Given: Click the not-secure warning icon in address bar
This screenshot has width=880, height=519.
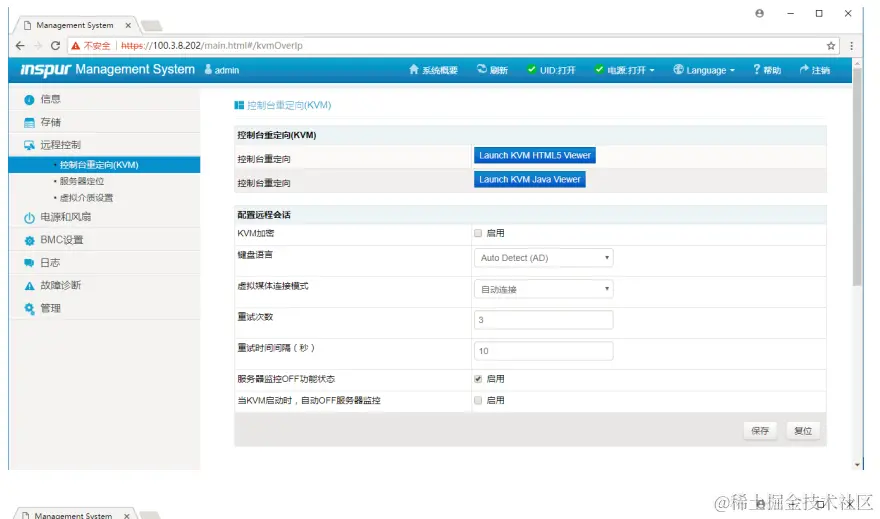Looking at the screenshot, I should [75, 45].
